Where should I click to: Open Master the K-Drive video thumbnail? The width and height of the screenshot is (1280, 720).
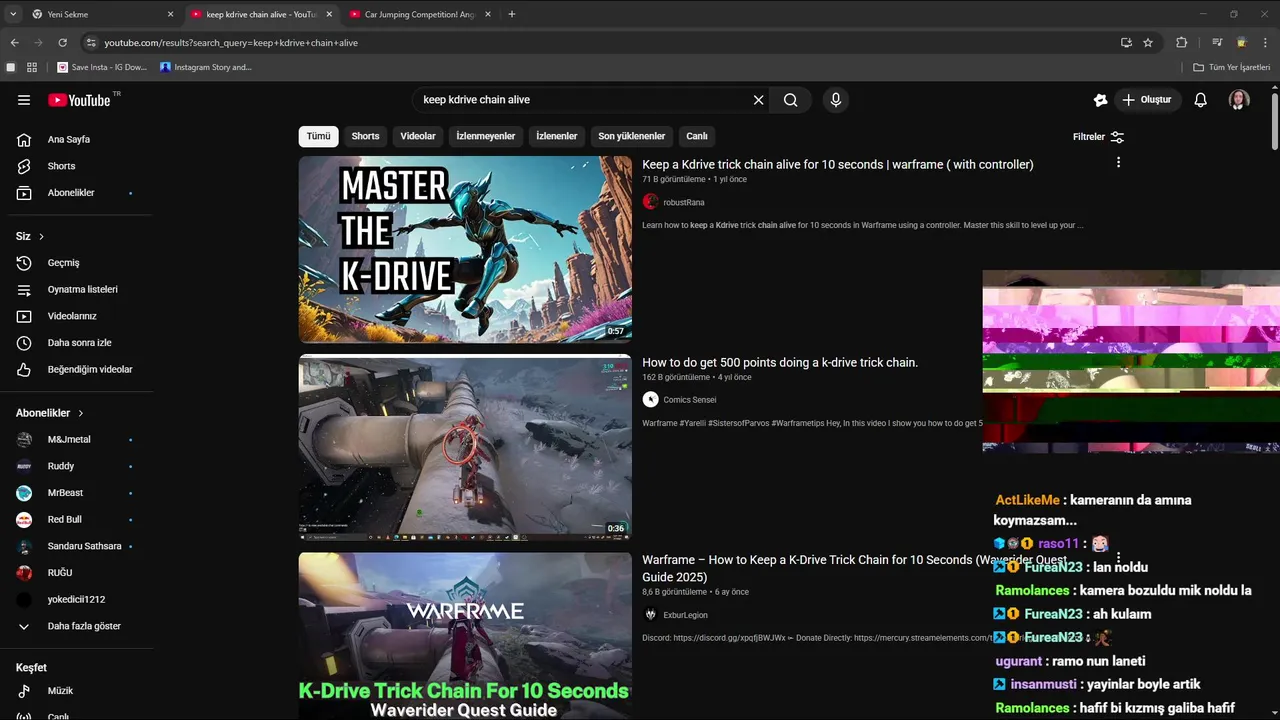(465, 249)
